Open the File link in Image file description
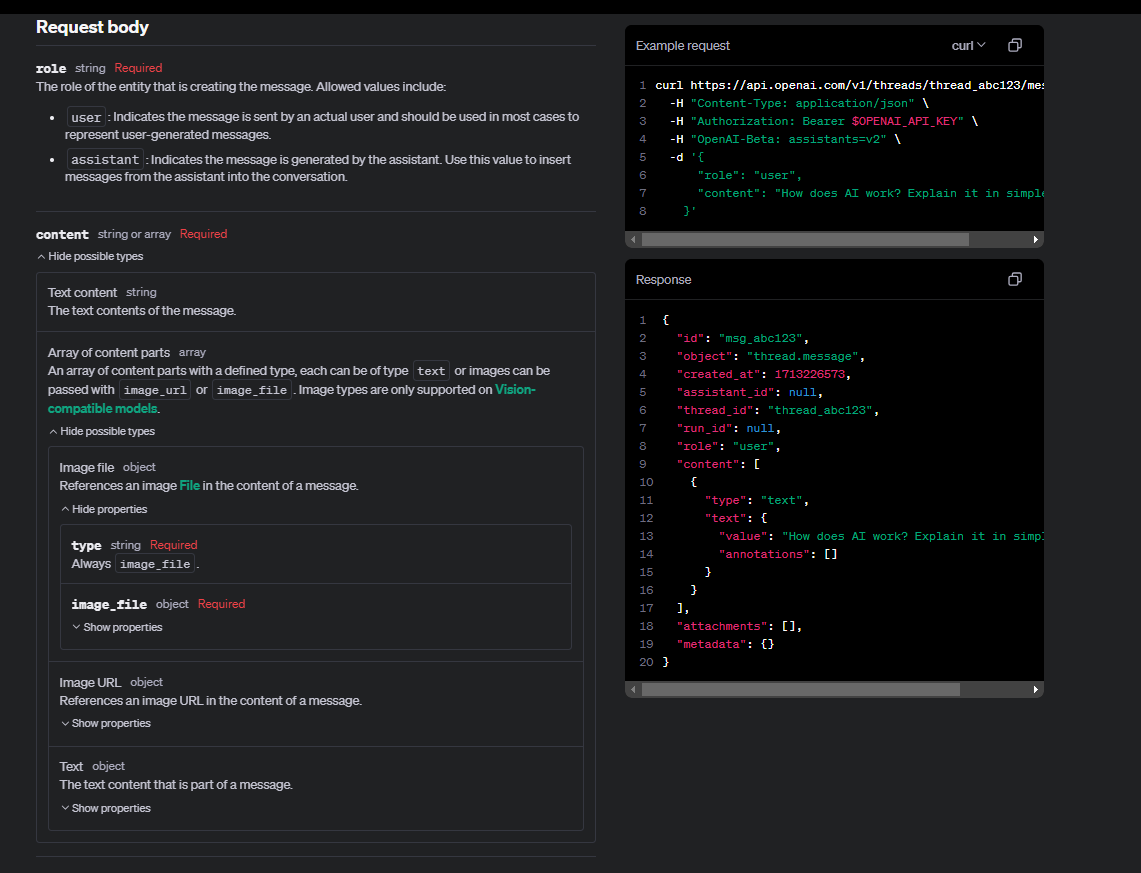This screenshot has height=873, width=1141. coord(189,485)
